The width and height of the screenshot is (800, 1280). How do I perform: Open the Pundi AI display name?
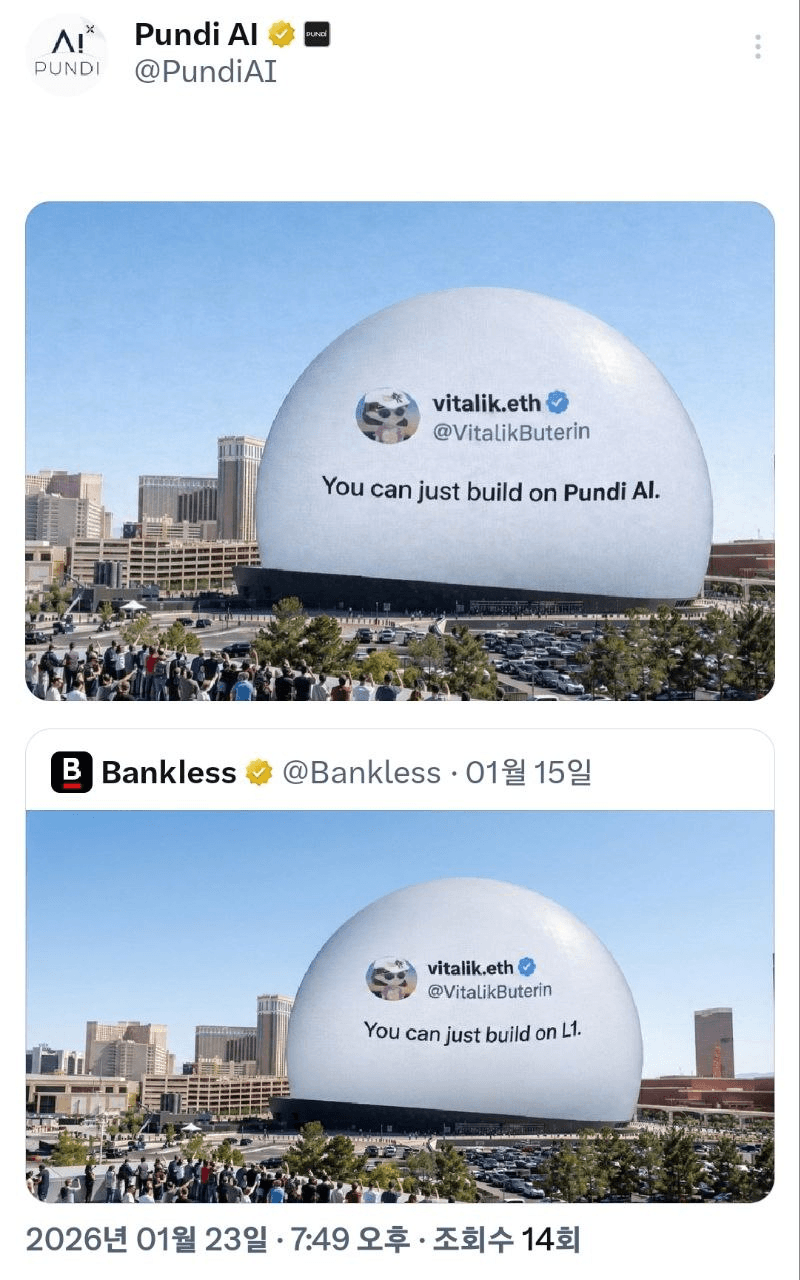point(197,35)
